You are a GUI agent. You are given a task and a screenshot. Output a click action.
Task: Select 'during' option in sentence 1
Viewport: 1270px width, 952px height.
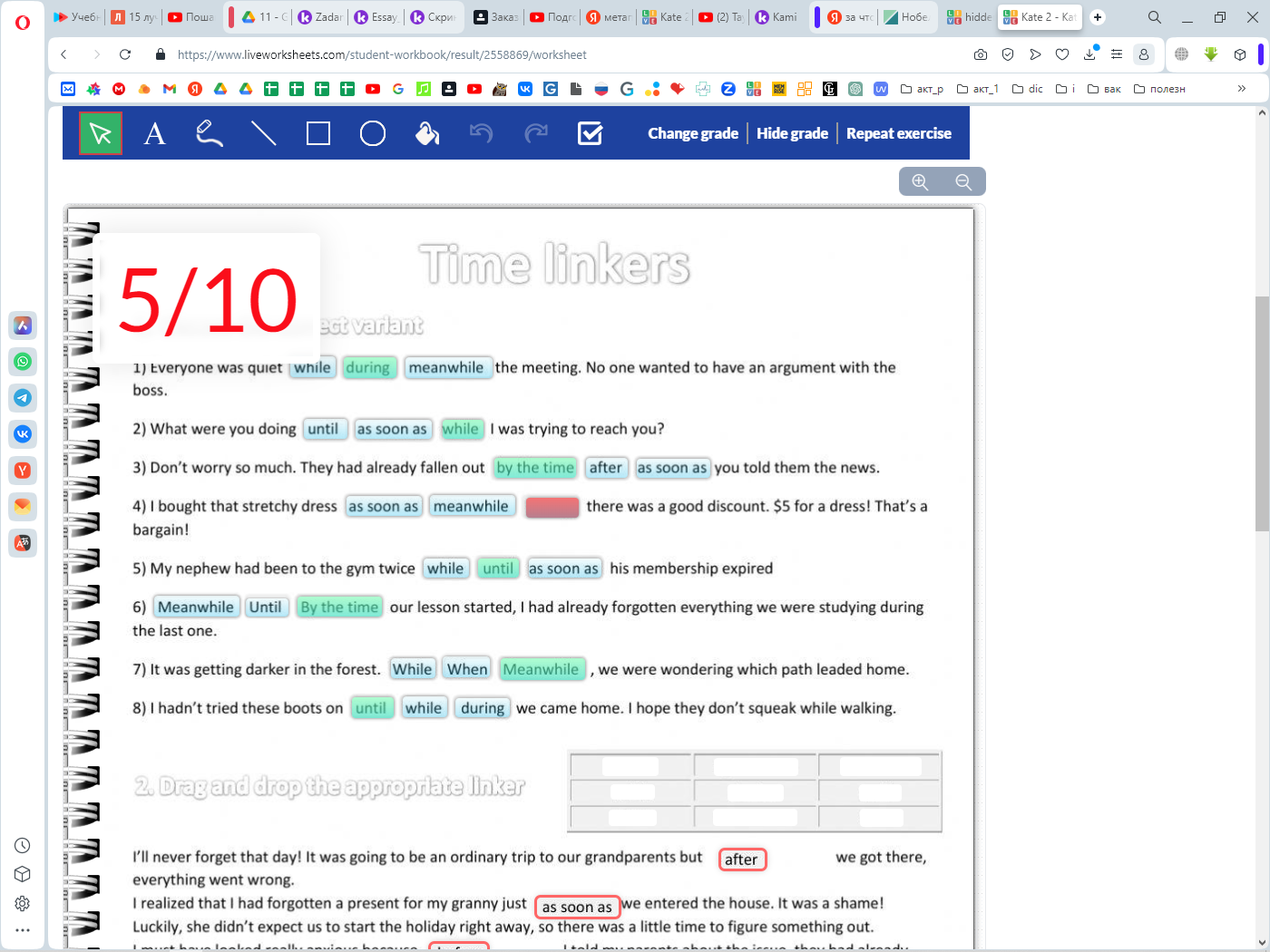368,368
